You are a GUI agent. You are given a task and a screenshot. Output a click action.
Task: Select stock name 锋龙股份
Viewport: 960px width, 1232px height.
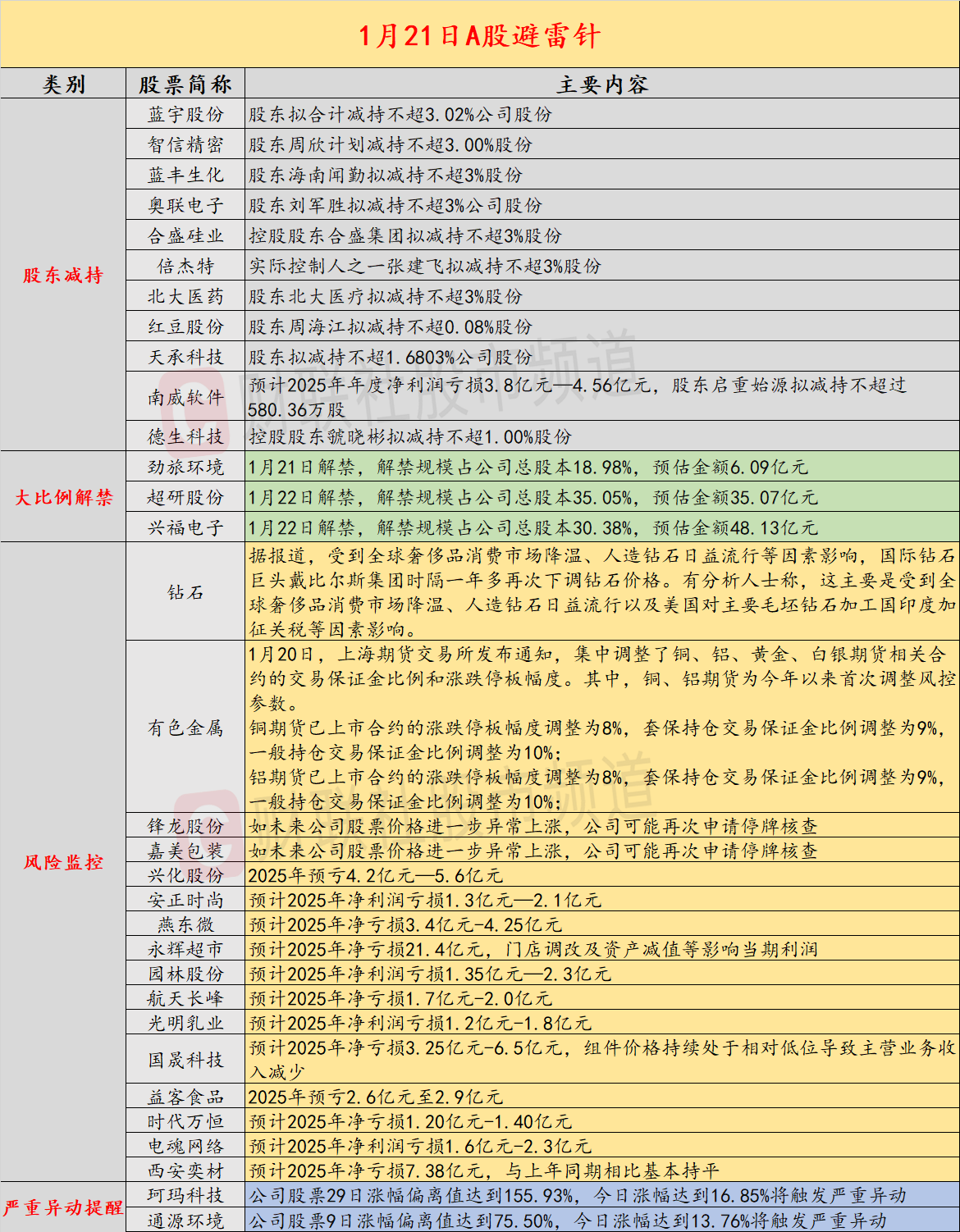pyautogui.click(x=185, y=826)
